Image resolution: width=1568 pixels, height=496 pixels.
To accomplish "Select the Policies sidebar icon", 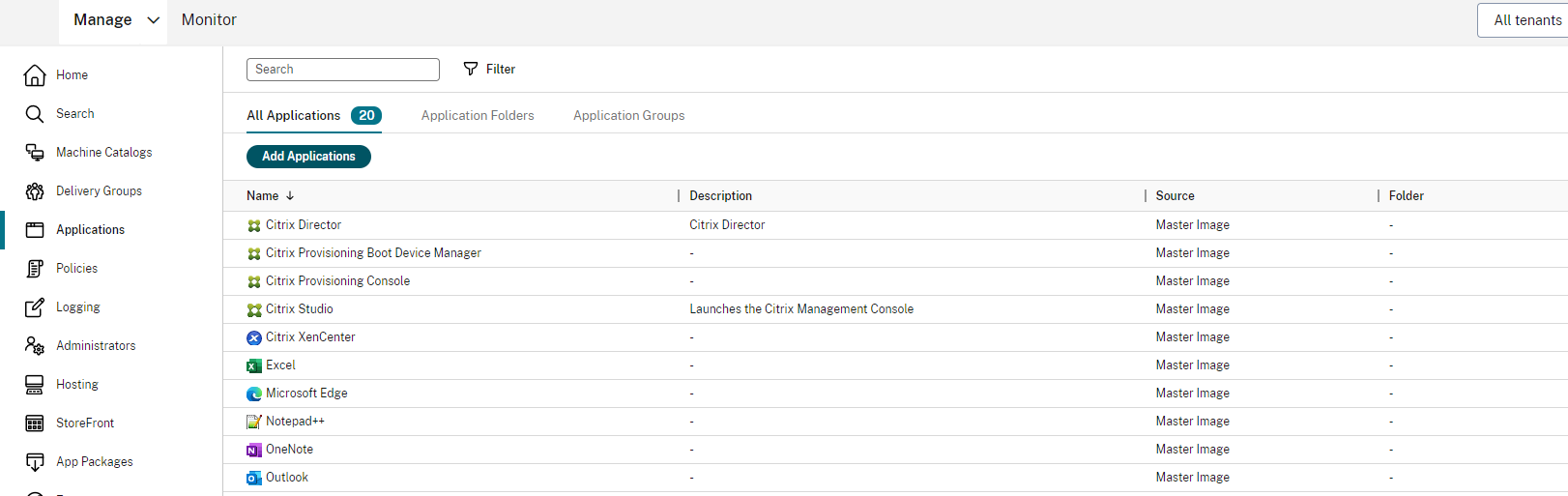I will (x=35, y=269).
